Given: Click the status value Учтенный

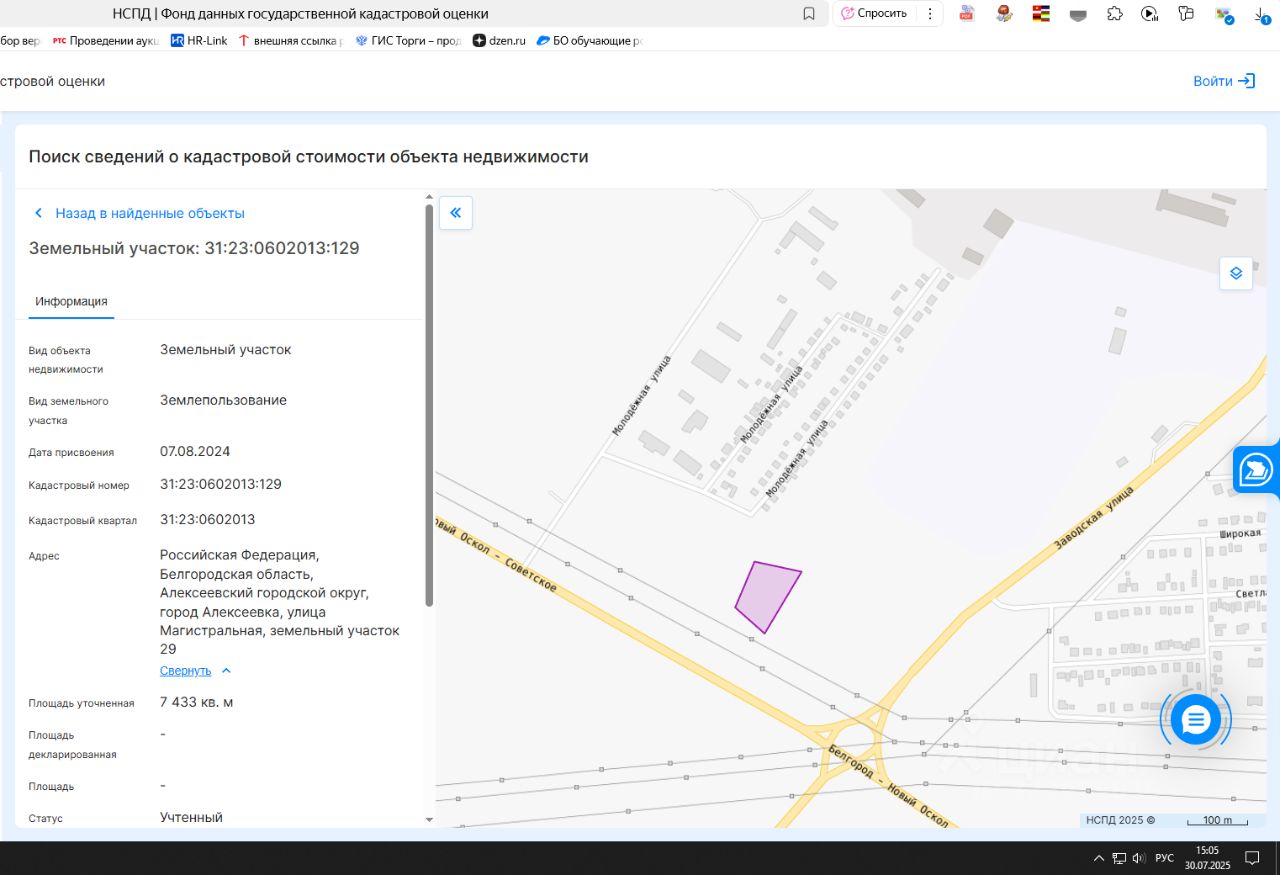Looking at the screenshot, I should (191, 817).
